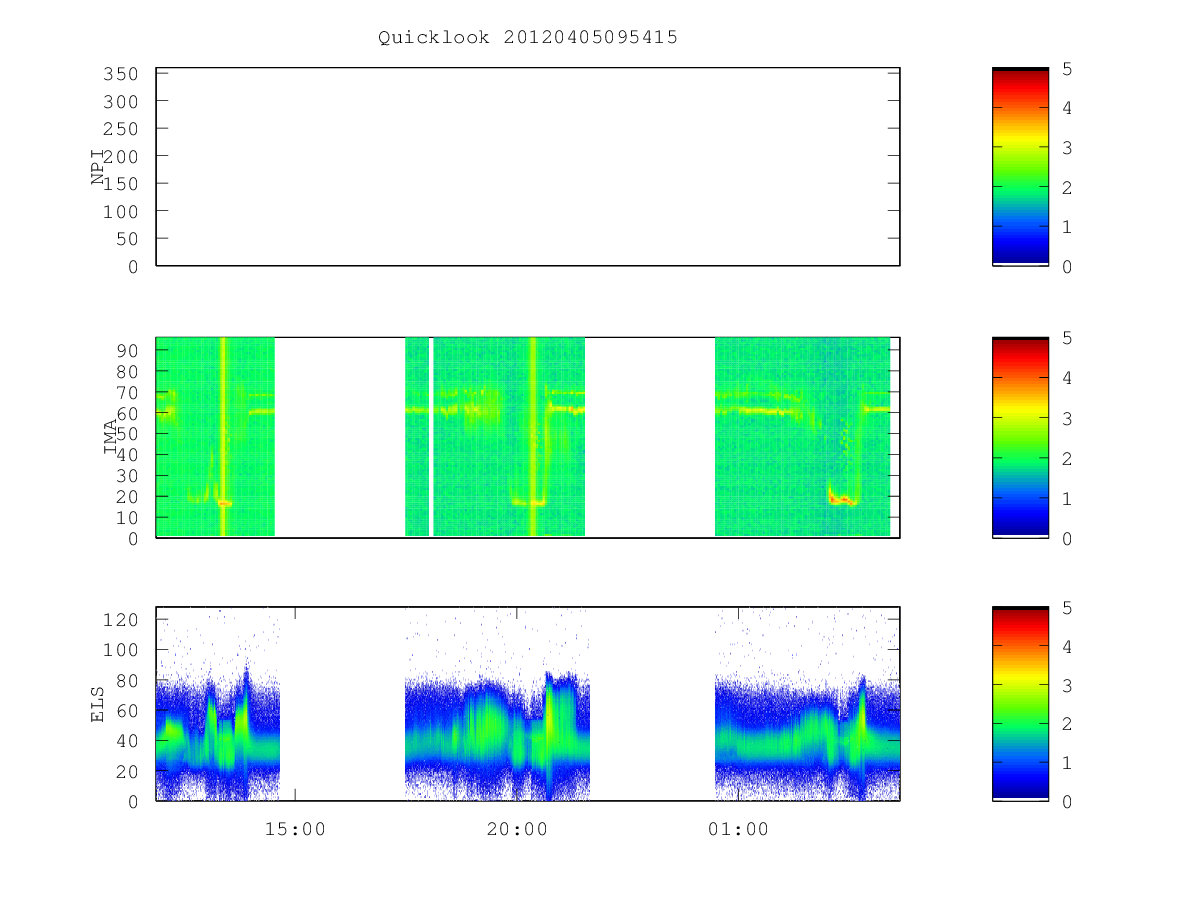Click inside the empty NPI plot panel
This screenshot has height=900, width=1200.
[528, 167]
